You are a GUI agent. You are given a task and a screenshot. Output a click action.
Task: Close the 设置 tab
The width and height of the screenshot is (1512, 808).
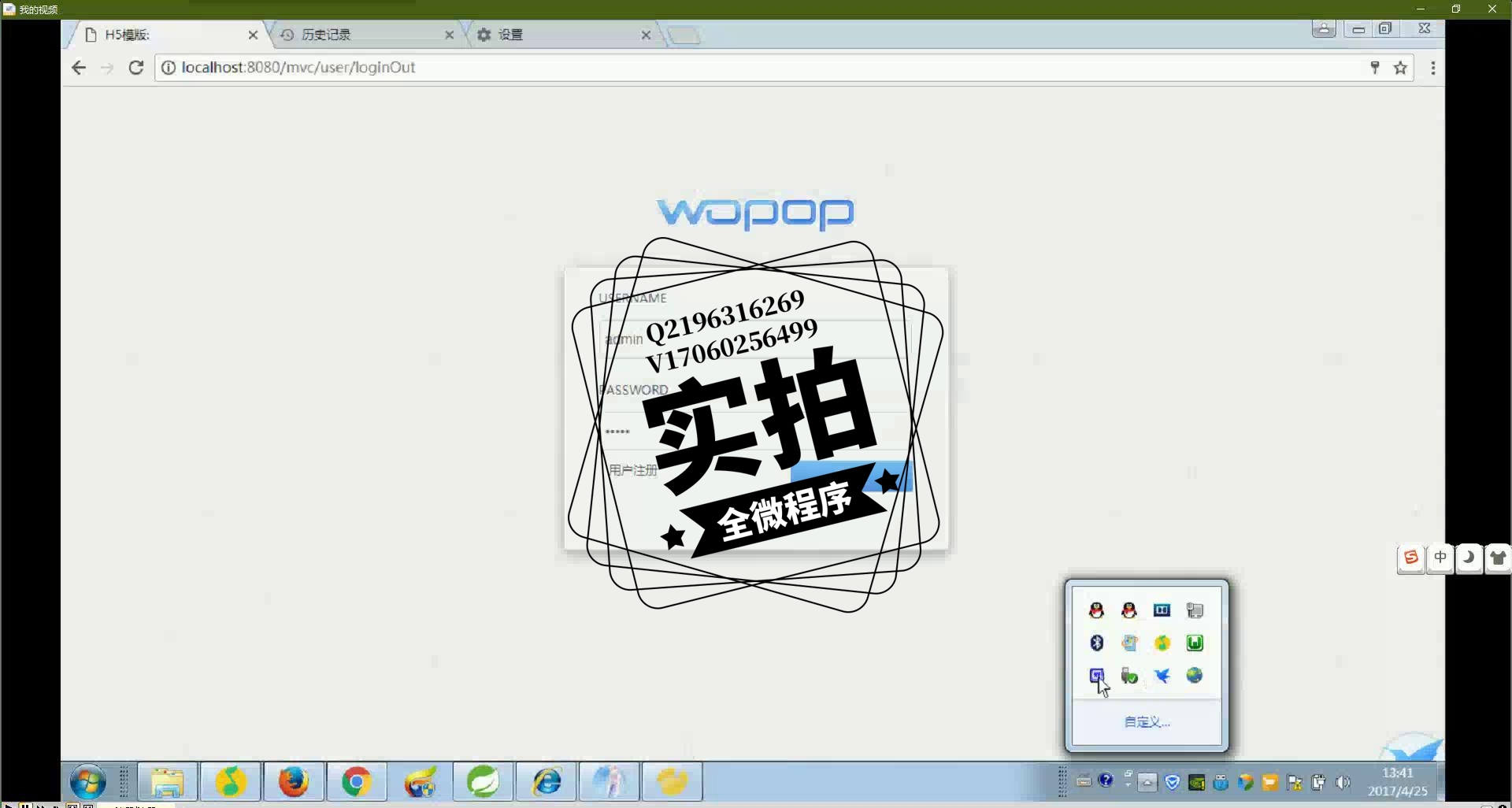point(646,35)
